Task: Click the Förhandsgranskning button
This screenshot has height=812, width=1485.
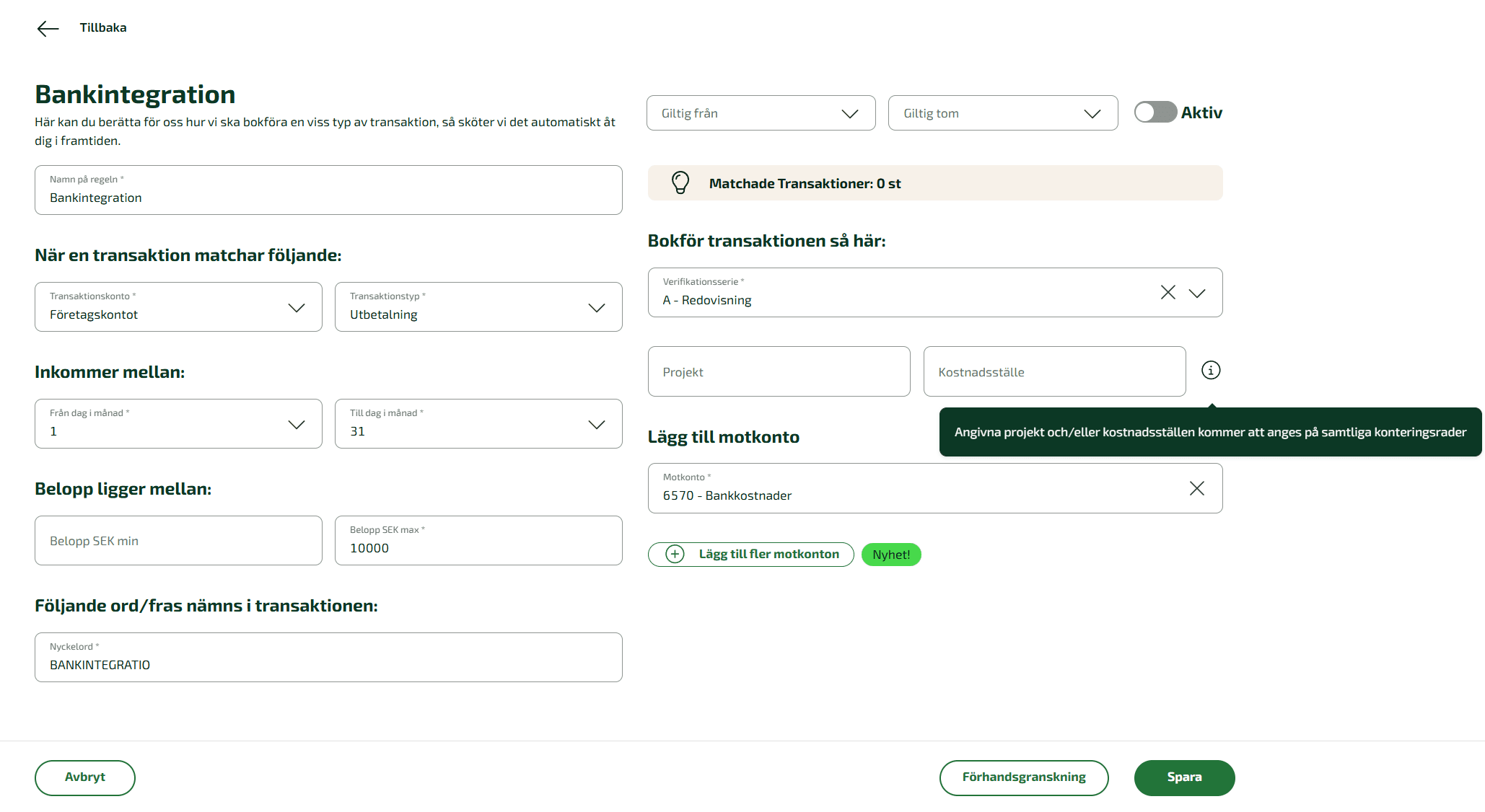Action: tap(1023, 777)
